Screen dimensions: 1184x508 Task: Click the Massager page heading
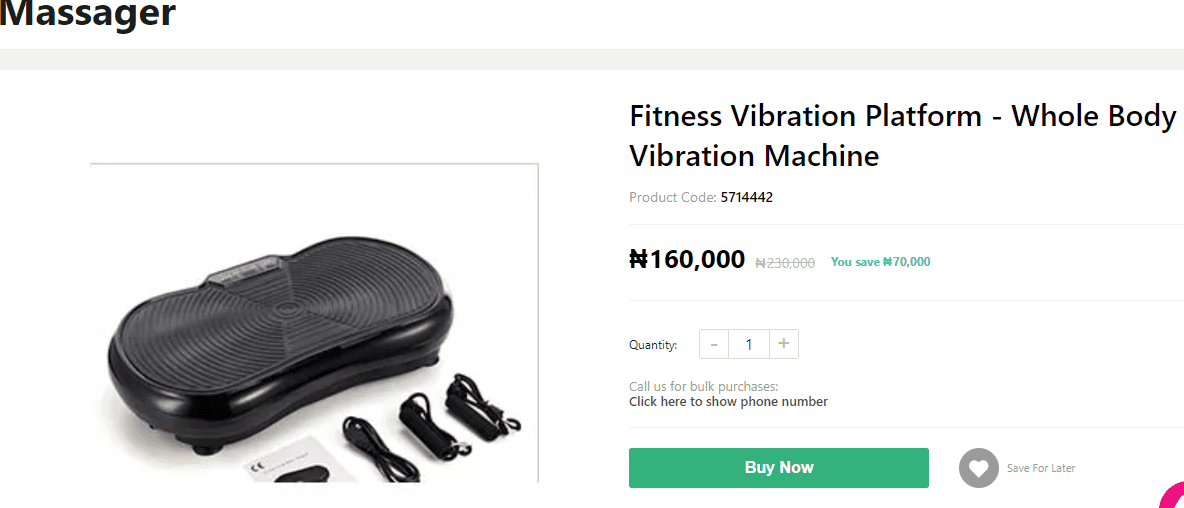coord(88,14)
